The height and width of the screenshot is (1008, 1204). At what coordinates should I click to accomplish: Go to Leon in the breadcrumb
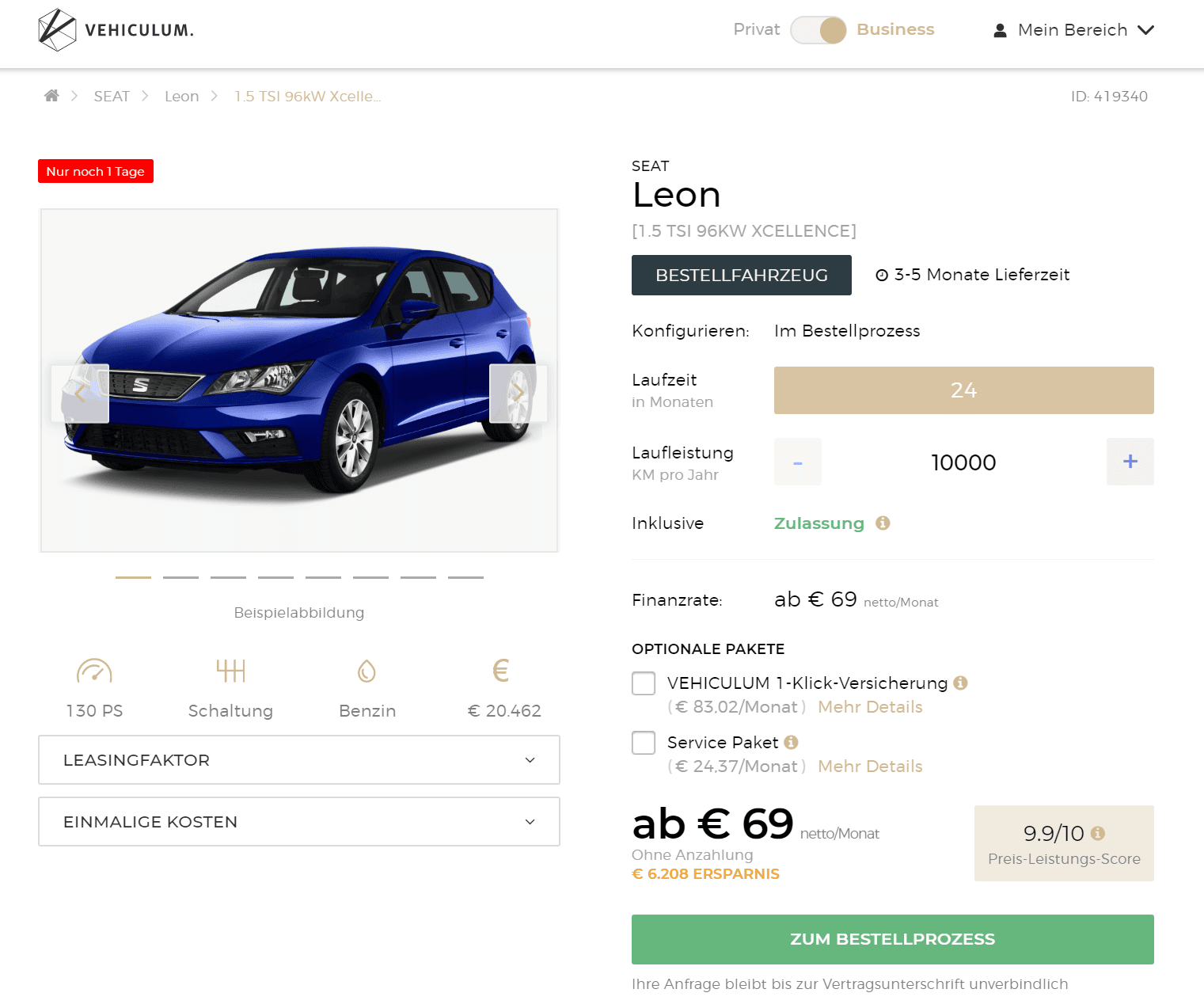tap(181, 96)
